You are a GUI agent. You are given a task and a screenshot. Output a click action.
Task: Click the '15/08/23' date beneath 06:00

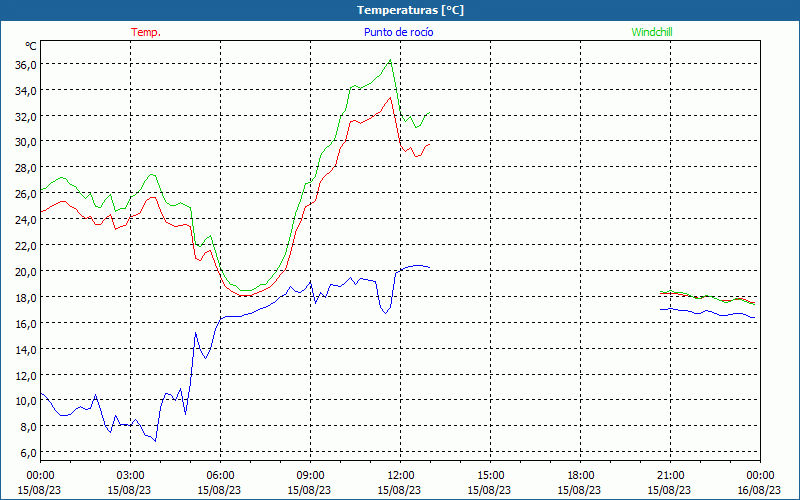click(x=219, y=490)
